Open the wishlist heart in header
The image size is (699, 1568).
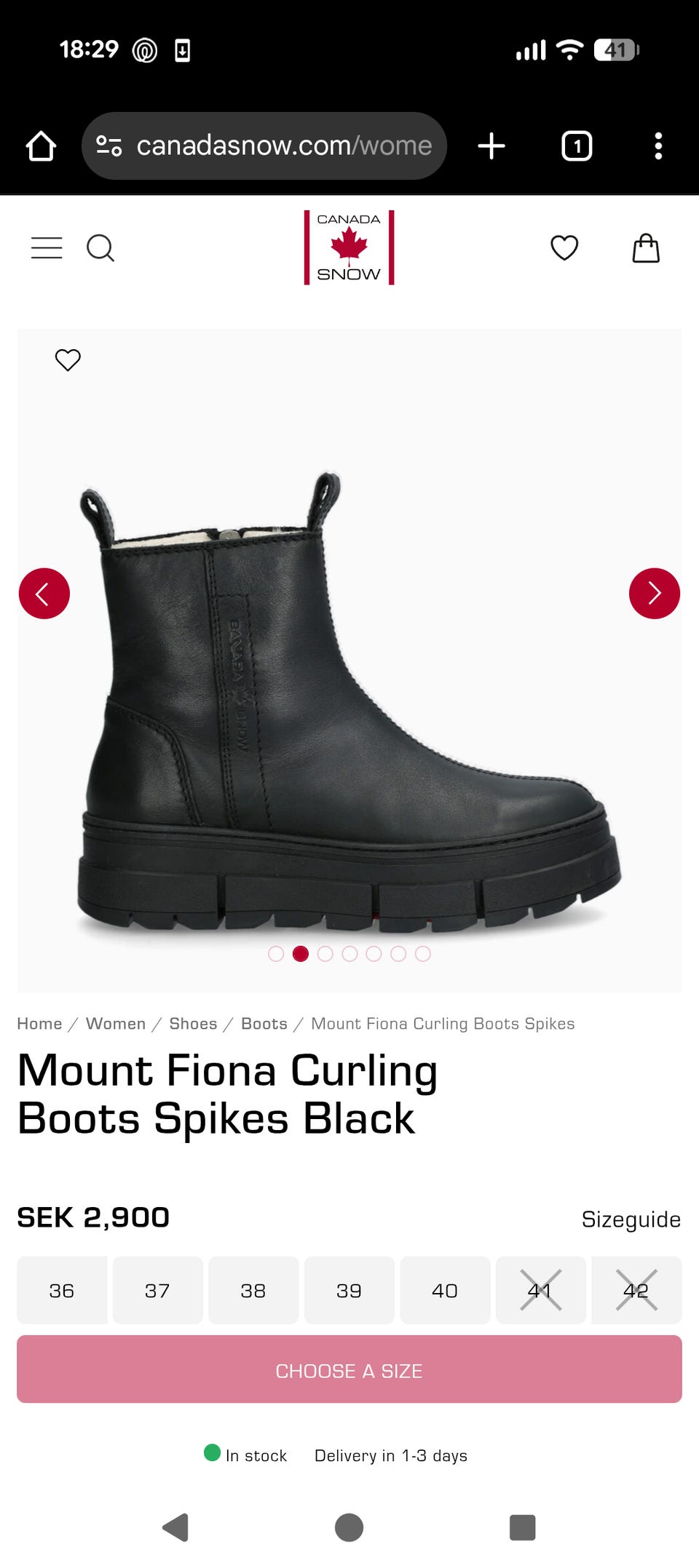[x=564, y=248]
